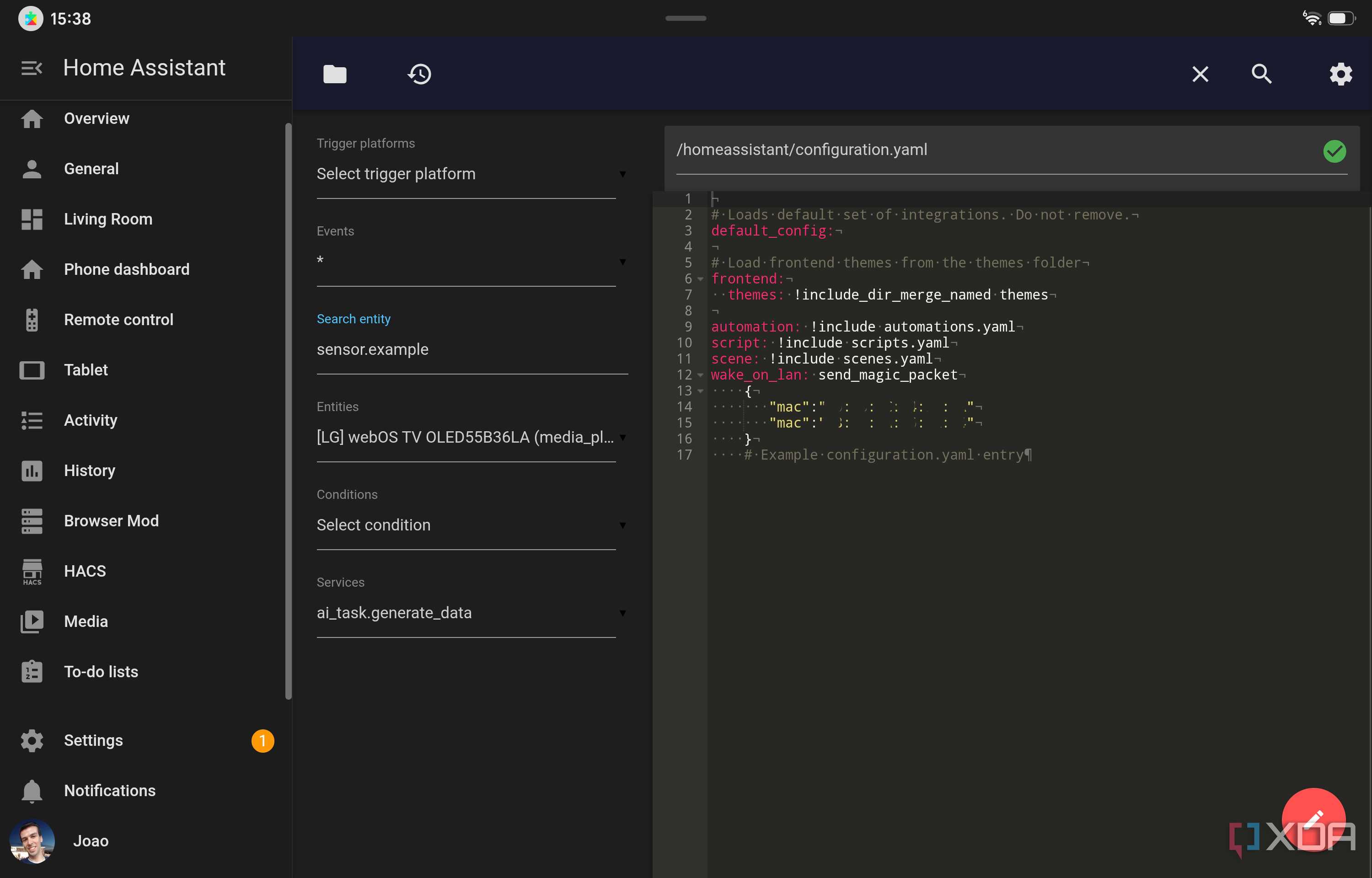This screenshot has width=1372, height=878.
Task: Click the Search entity input field
Action: click(472, 349)
